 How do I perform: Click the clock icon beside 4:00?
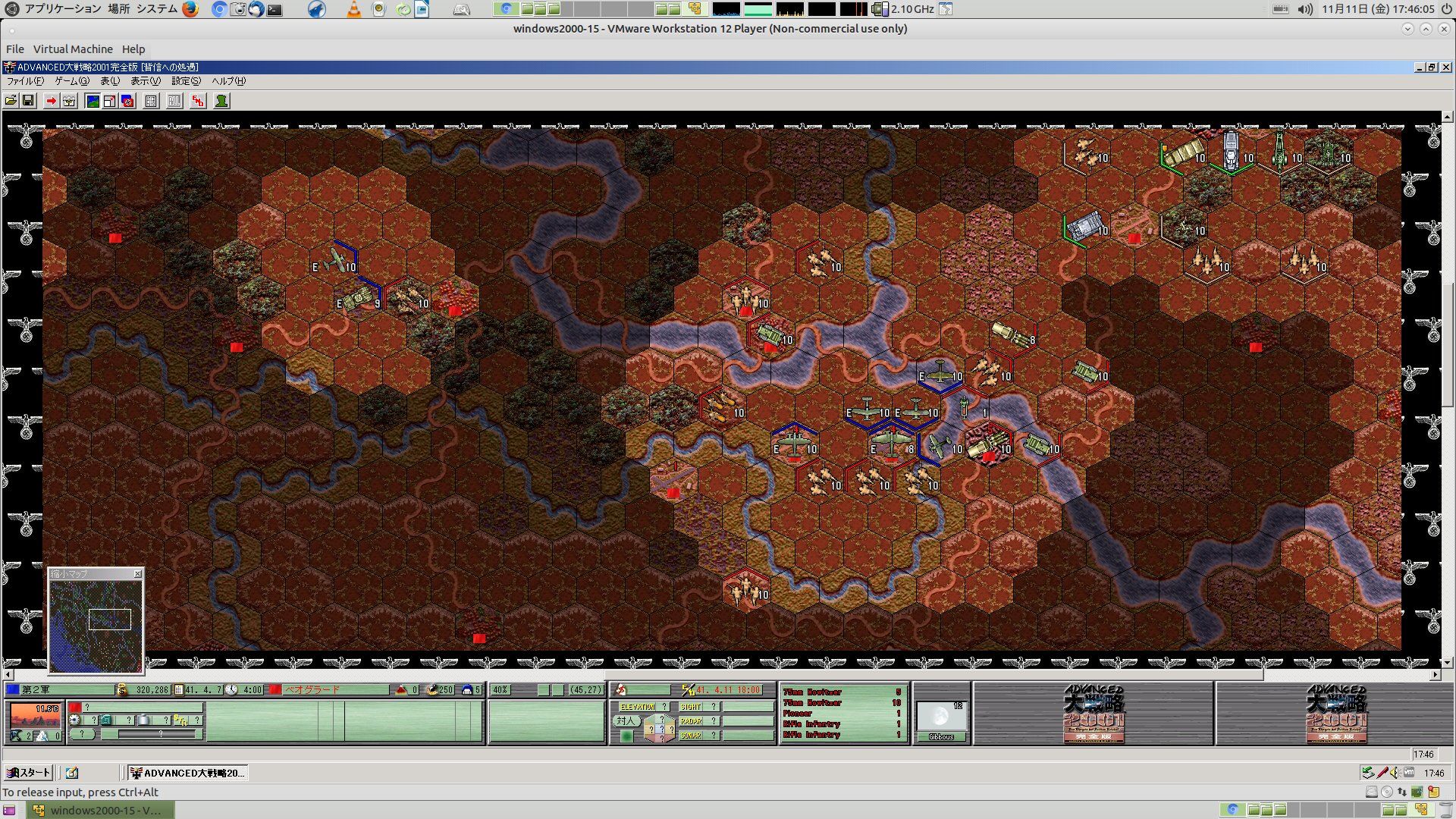(x=231, y=689)
